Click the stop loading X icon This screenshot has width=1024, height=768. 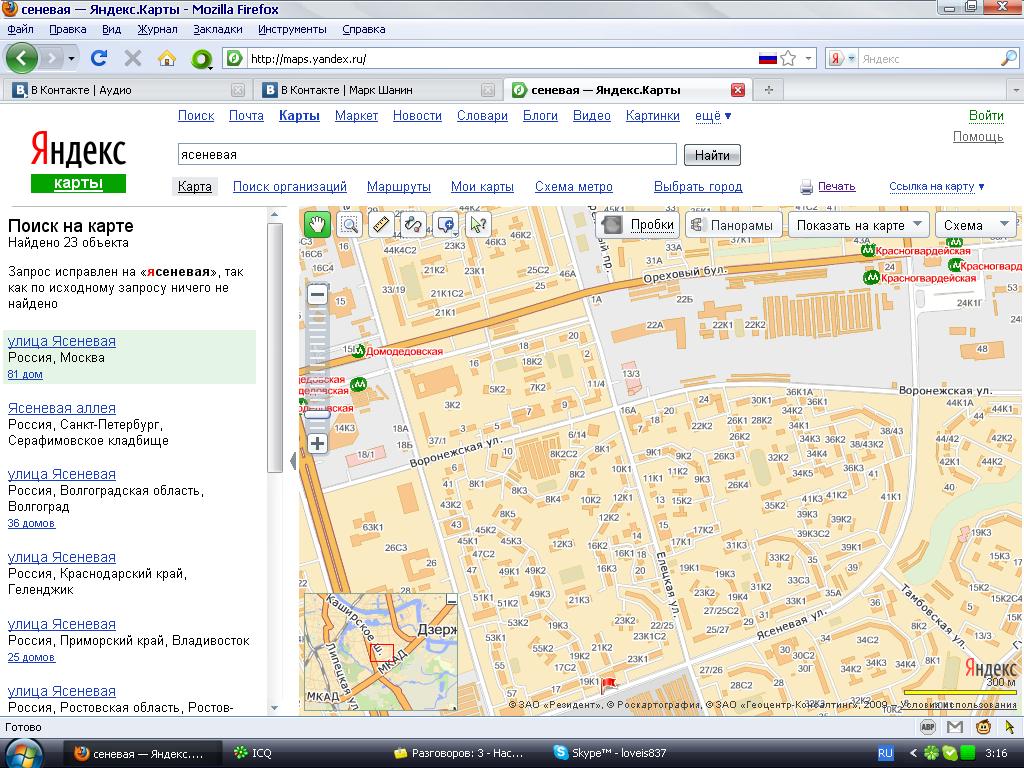point(133,58)
